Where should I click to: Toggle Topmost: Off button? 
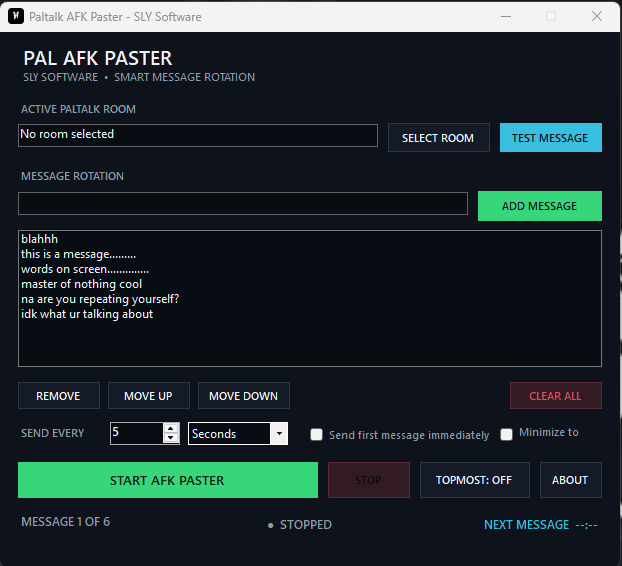(x=475, y=480)
